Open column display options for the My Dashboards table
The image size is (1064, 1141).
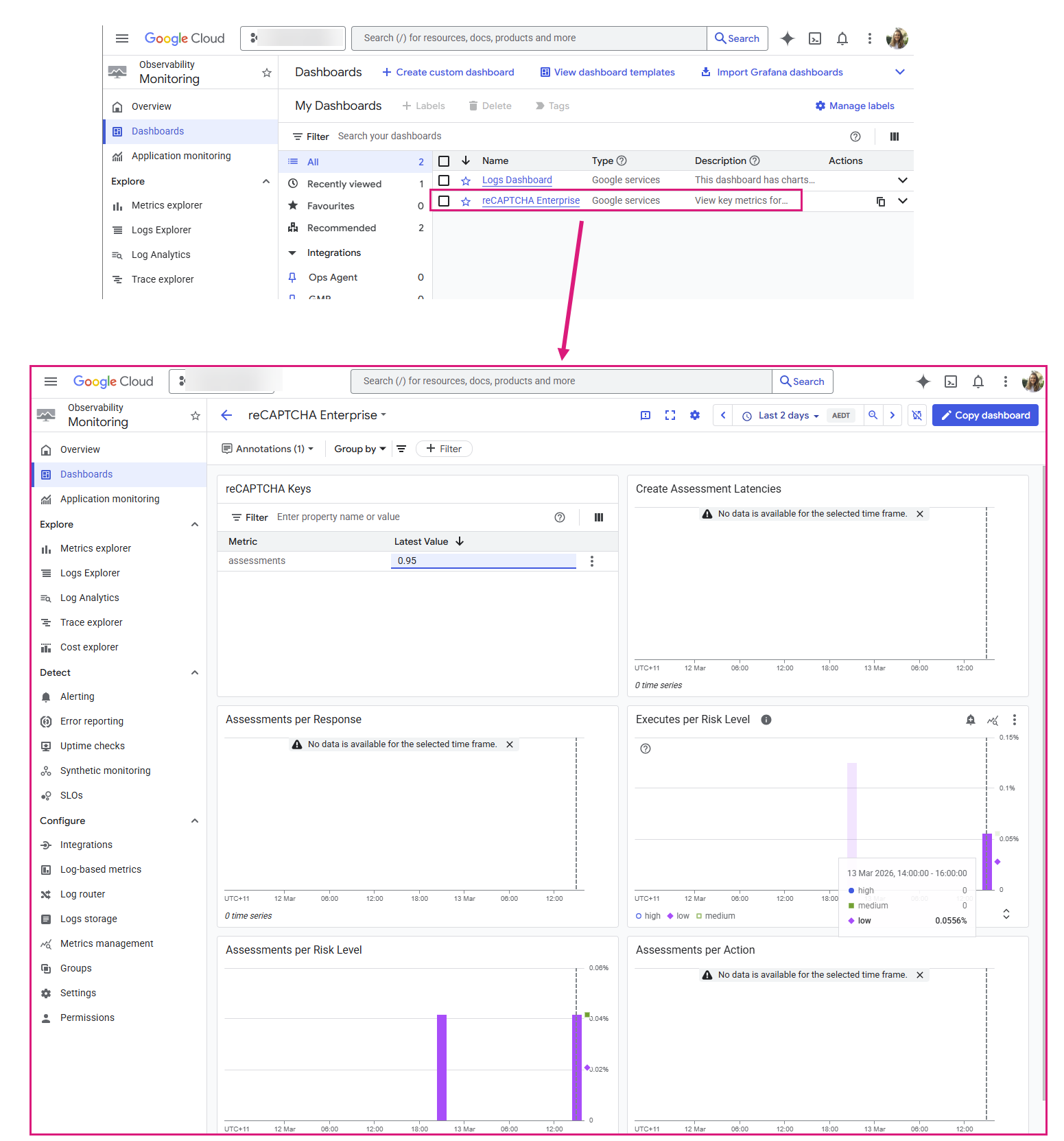coord(895,137)
